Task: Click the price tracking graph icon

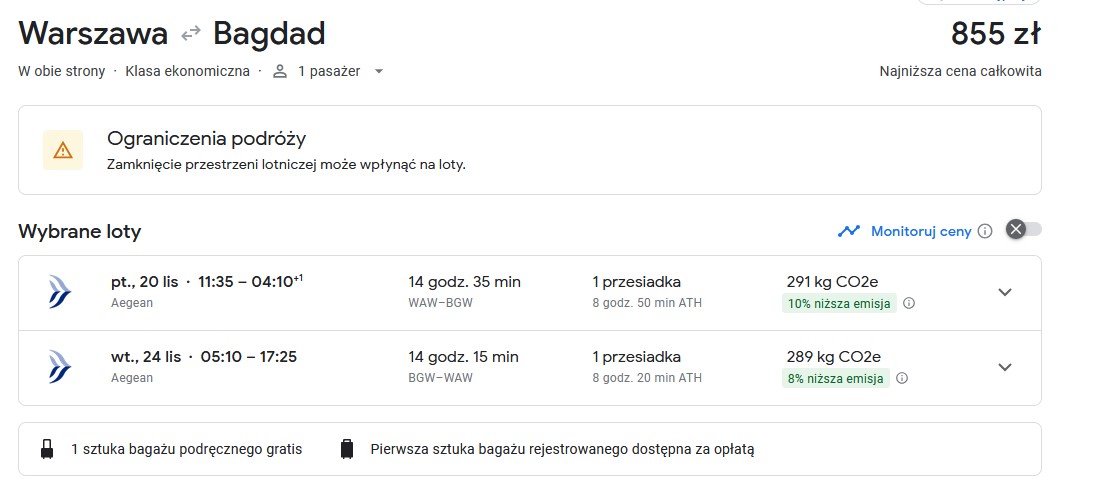Action: (x=849, y=231)
